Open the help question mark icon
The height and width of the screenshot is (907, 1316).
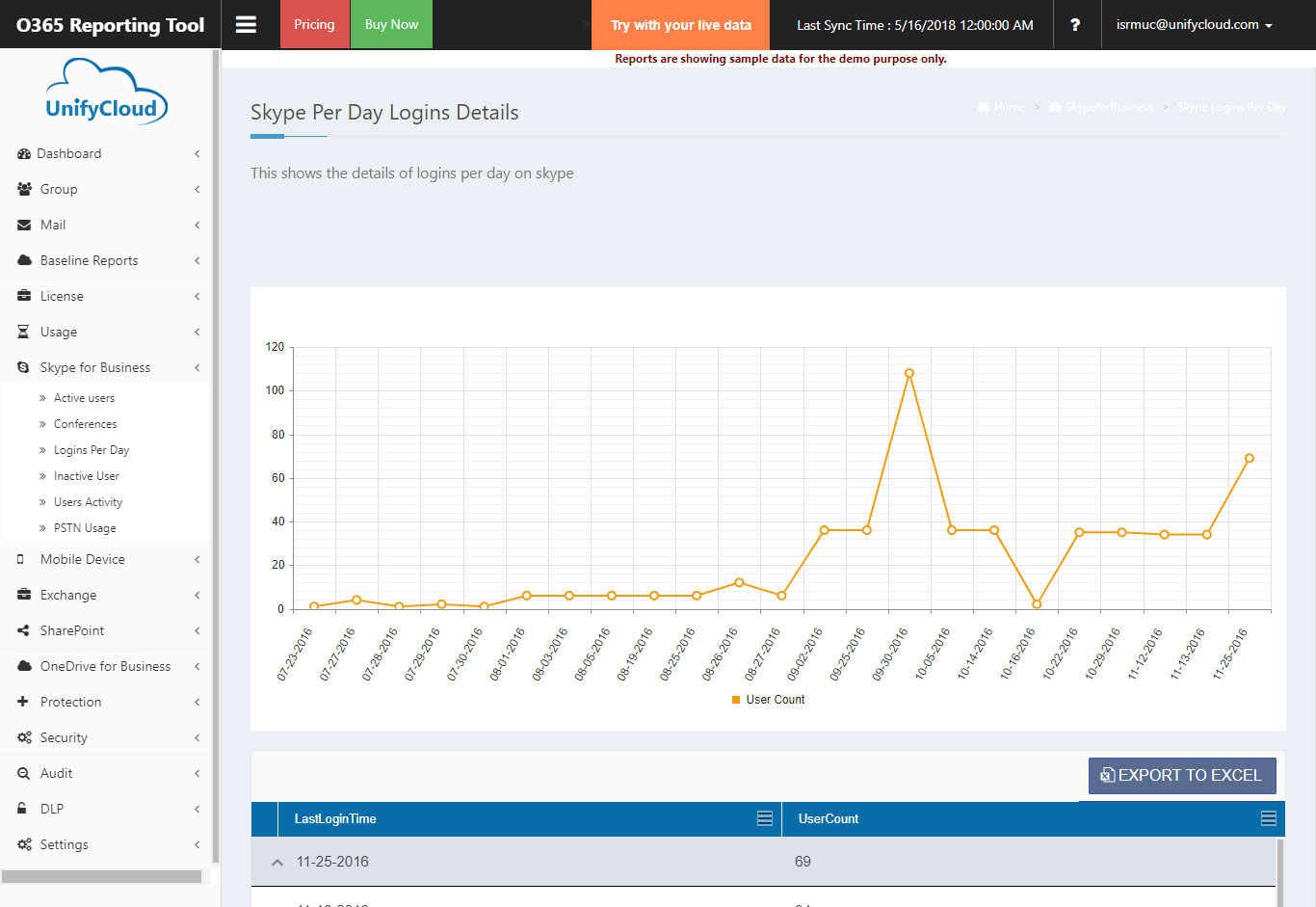click(1075, 25)
